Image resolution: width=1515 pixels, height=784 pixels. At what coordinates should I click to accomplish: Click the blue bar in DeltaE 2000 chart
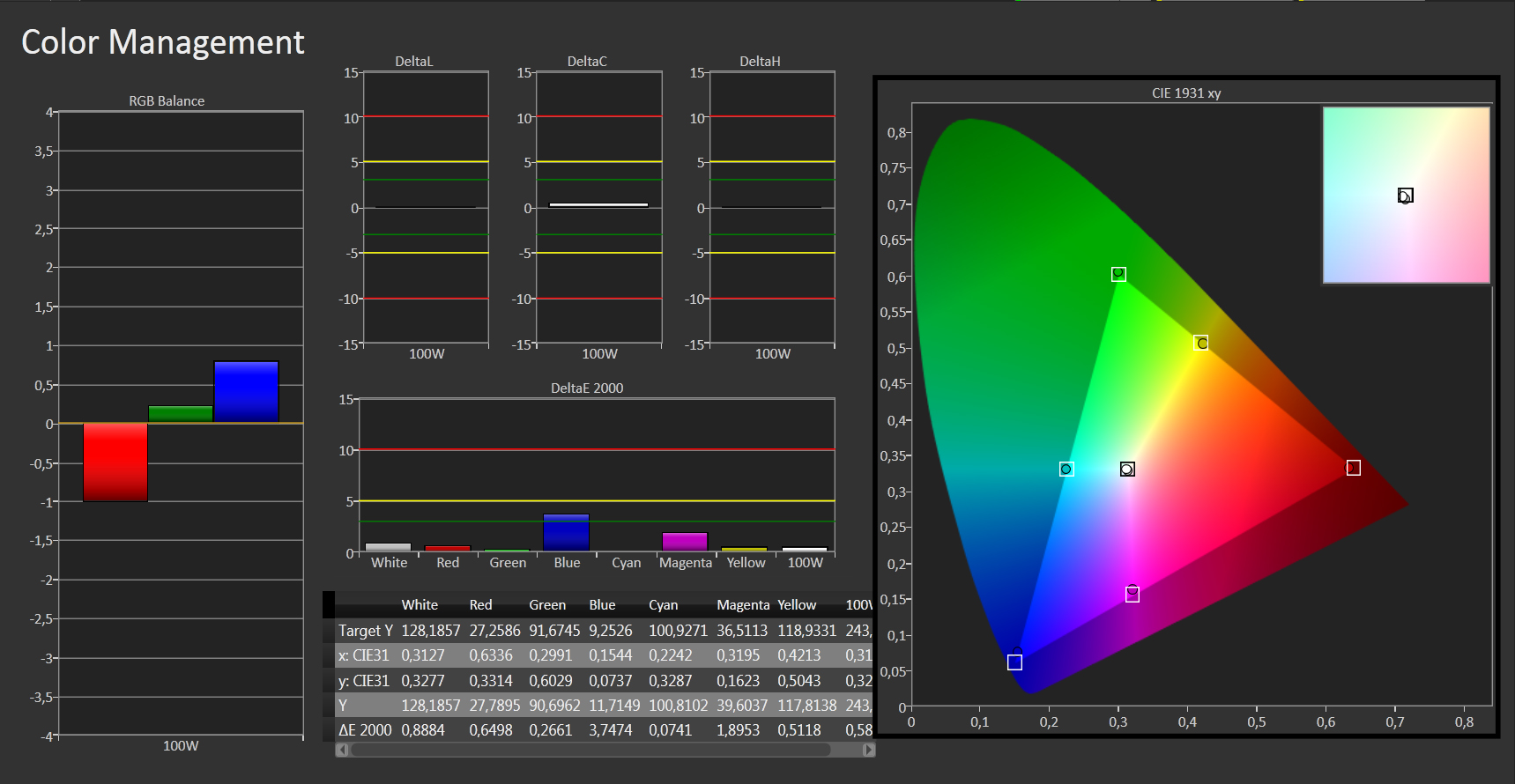pos(566,533)
